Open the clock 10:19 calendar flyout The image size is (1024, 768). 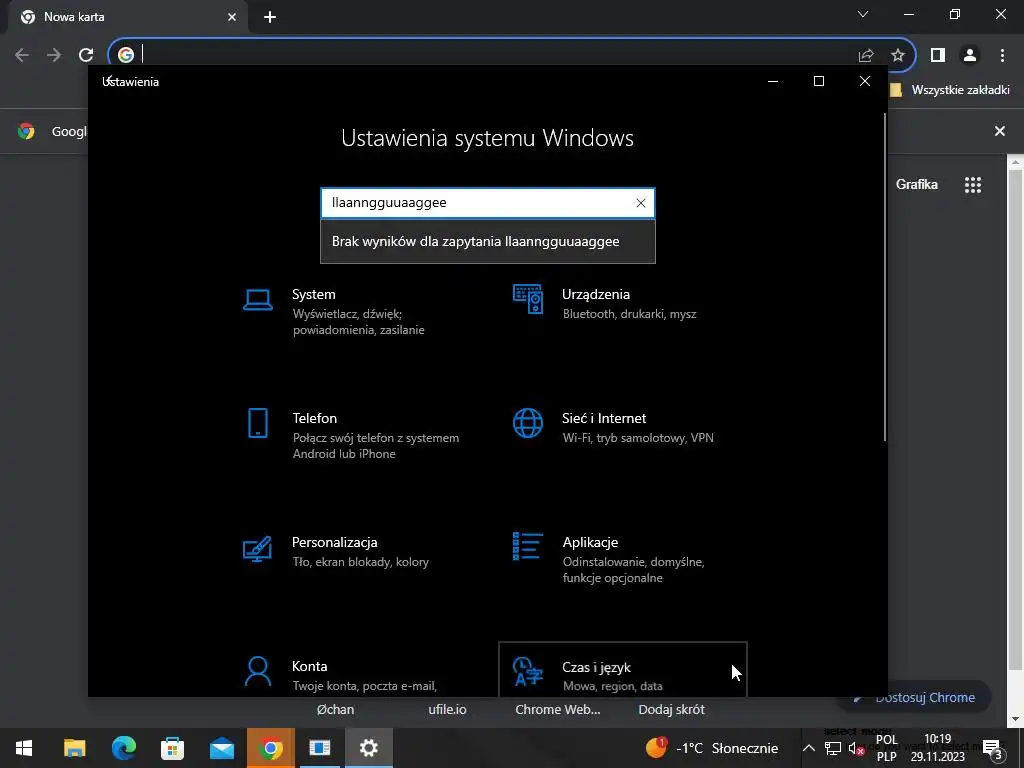(938, 748)
